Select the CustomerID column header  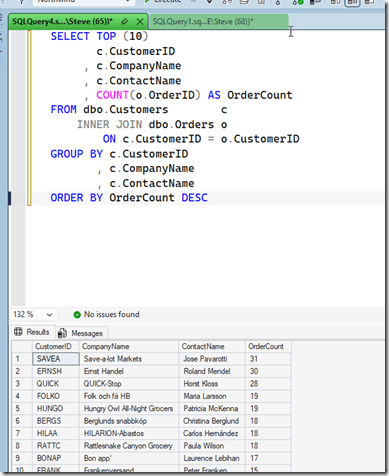point(56,346)
